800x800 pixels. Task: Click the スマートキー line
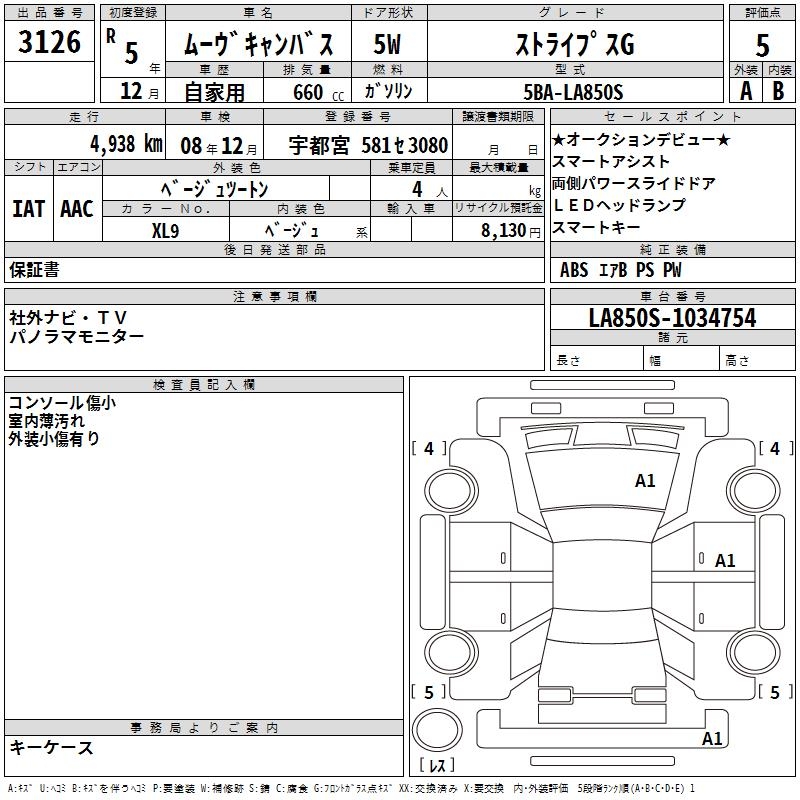point(596,227)
